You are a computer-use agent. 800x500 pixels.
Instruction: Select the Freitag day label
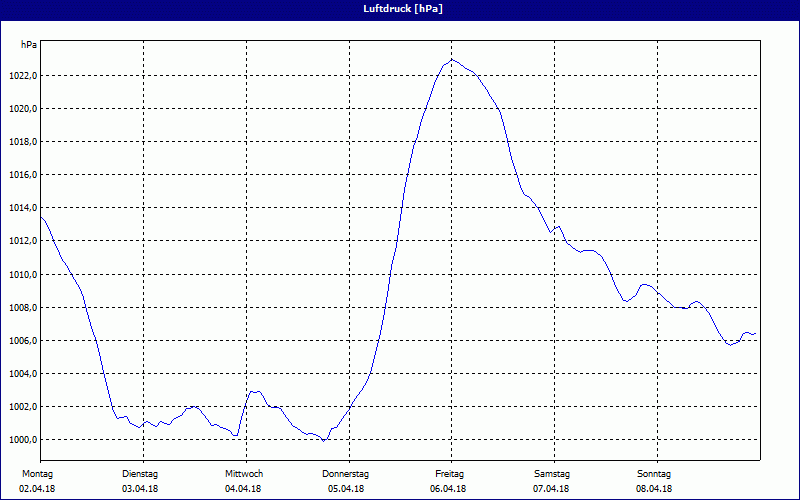point(449,473)
